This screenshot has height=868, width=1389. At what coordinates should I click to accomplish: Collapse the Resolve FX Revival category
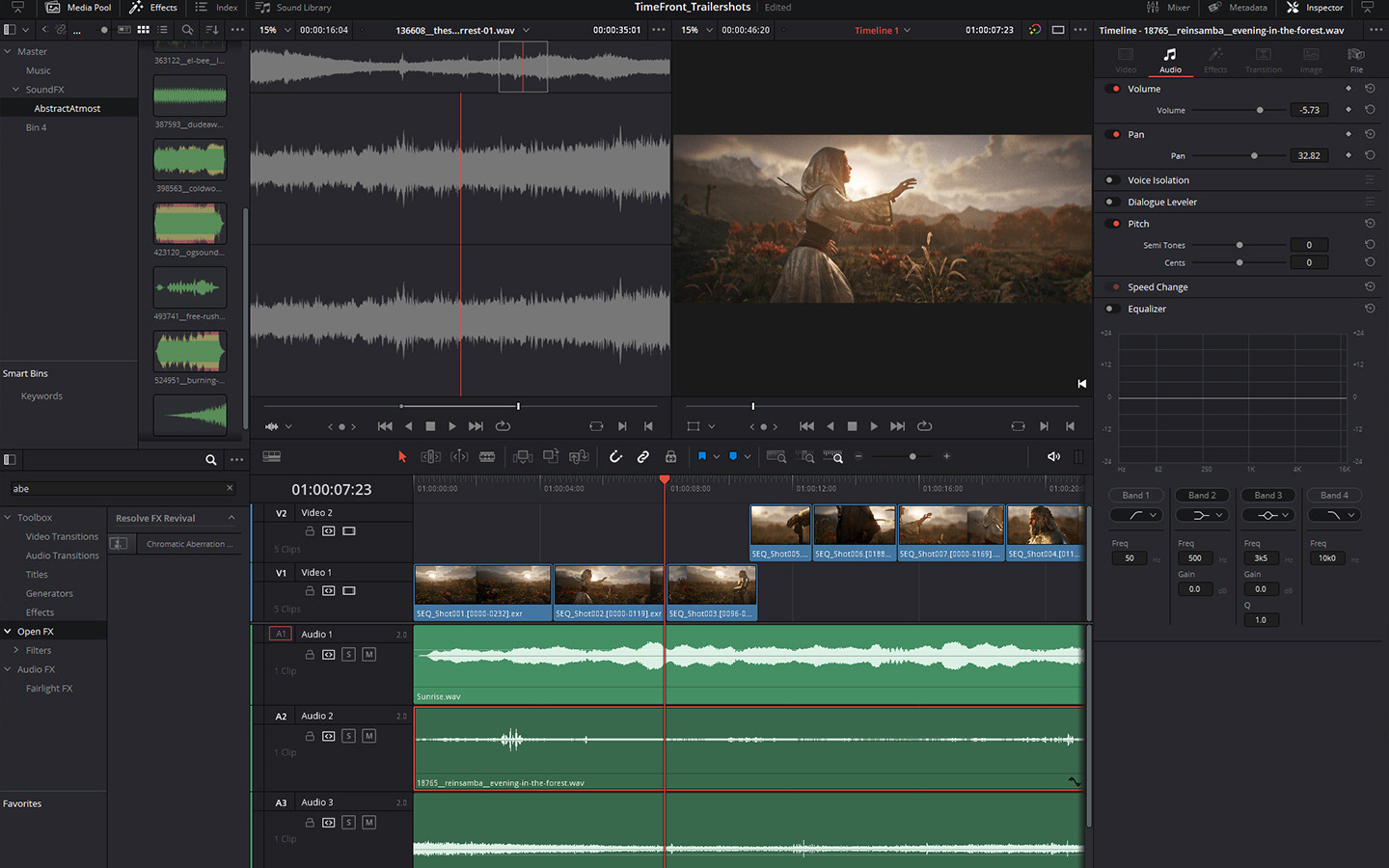pos(231,518)
